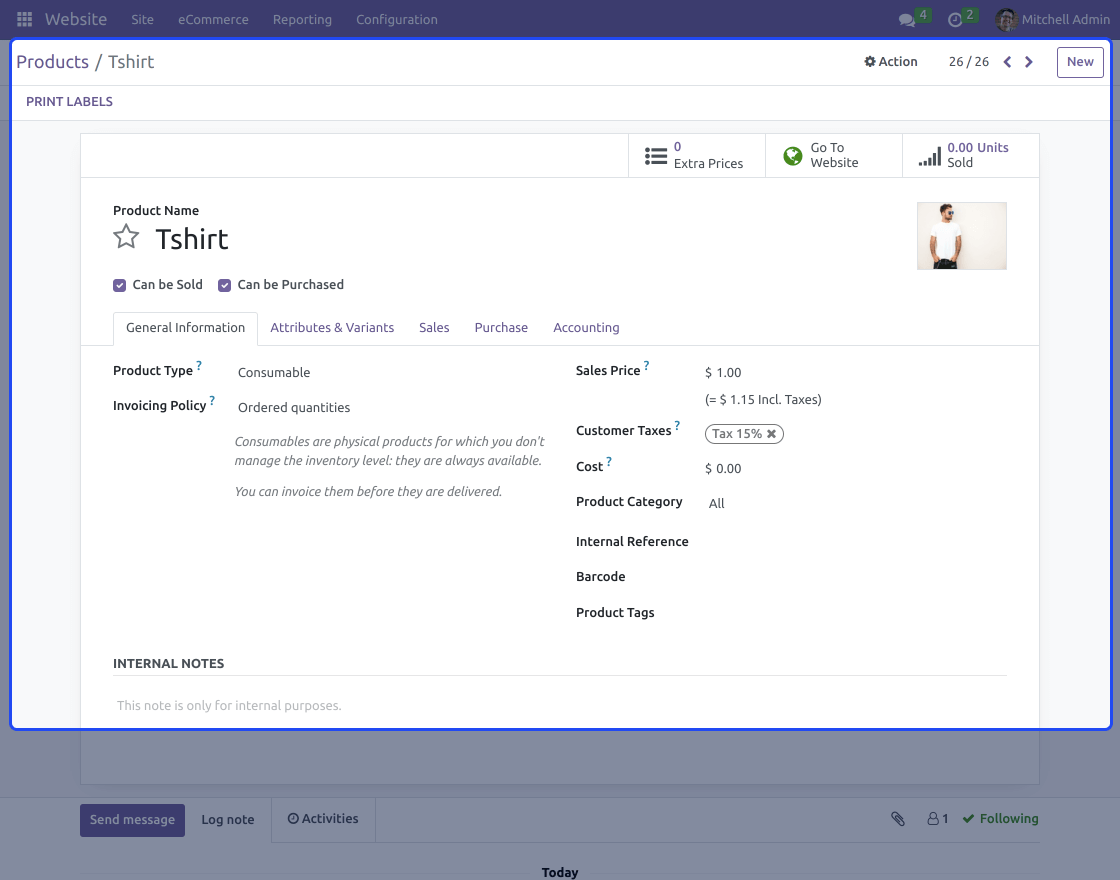1120x880 pixels.
Task: Show help tooltip for Customer Taxes
Action: (677, 426)
